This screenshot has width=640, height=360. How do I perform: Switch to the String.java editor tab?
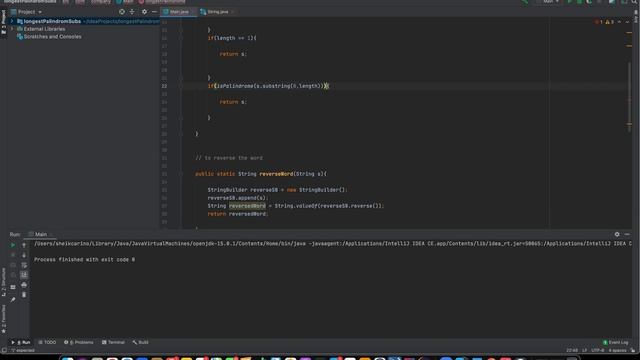click(217, 12)
